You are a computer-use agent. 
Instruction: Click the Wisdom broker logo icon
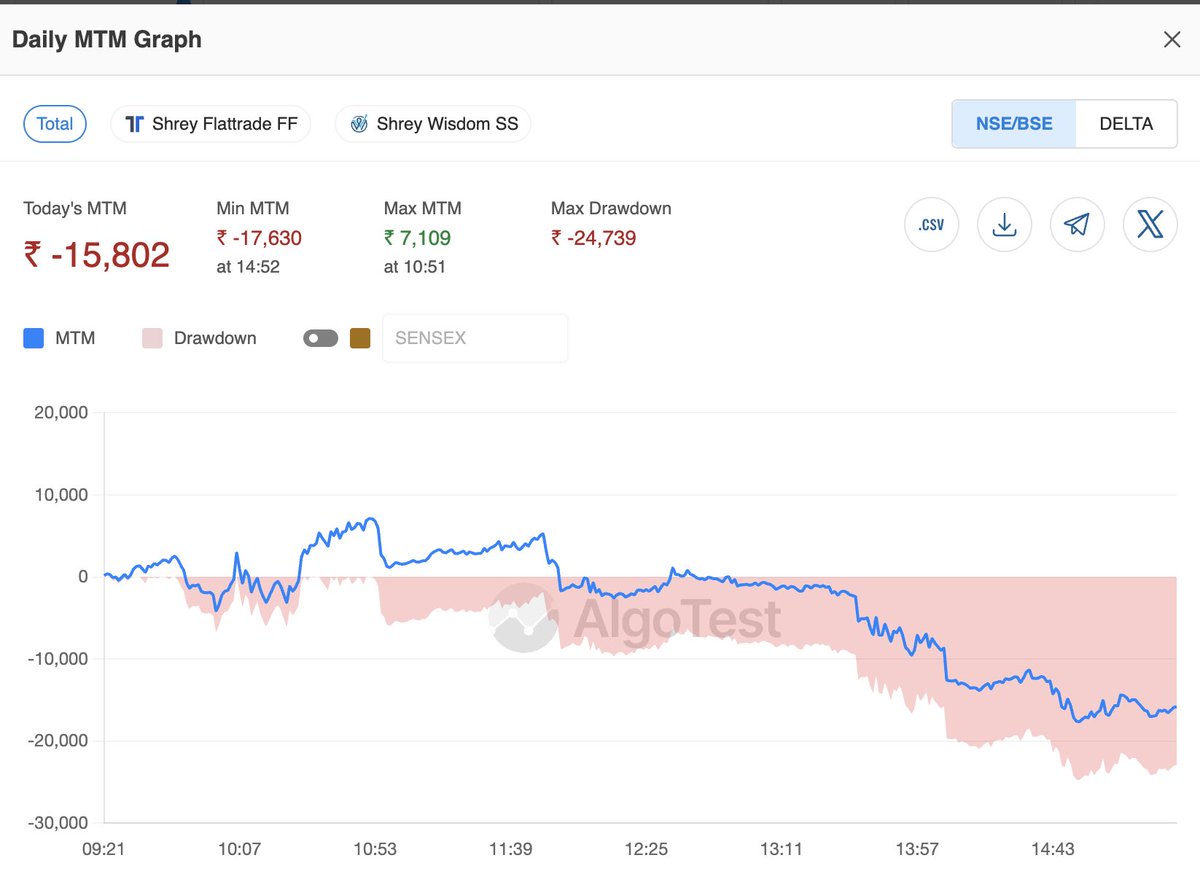(x=359, y=124)
